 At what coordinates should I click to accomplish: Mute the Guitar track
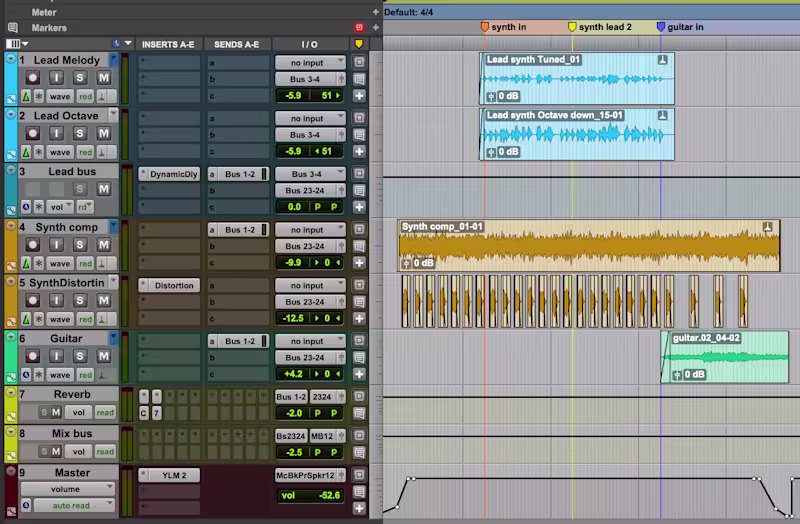[104, 356]
